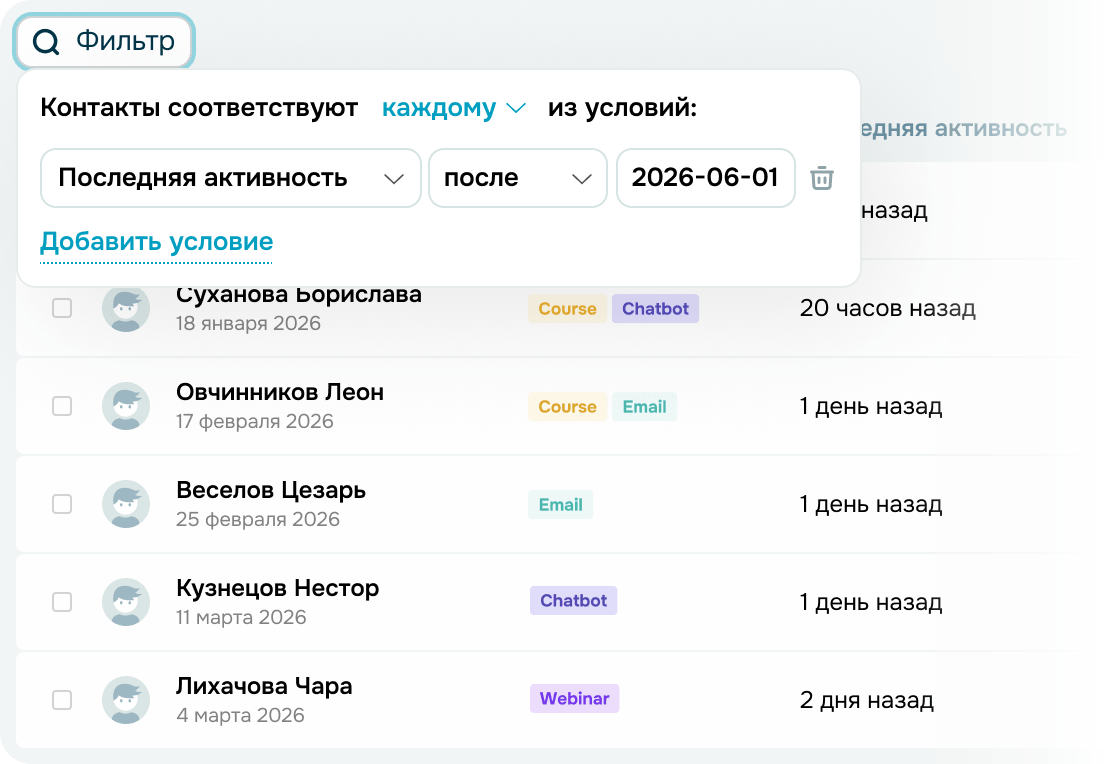Click Кузнецов Нестор avatar icon
The image size is (1110, 764).
pyautogui.click(x=126, y=602)
